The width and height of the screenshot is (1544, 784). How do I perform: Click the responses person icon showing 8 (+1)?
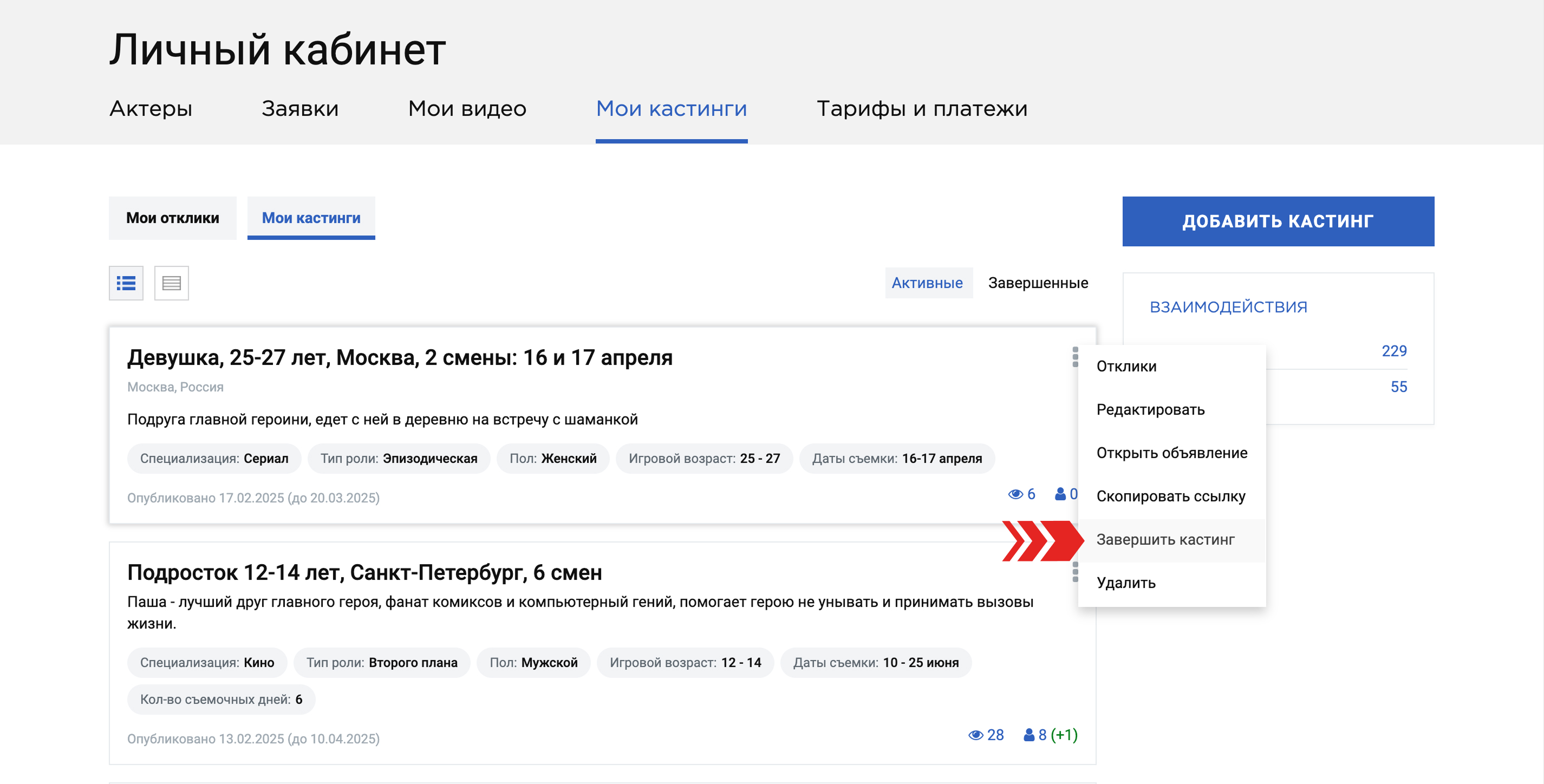tap(1029, 735)
